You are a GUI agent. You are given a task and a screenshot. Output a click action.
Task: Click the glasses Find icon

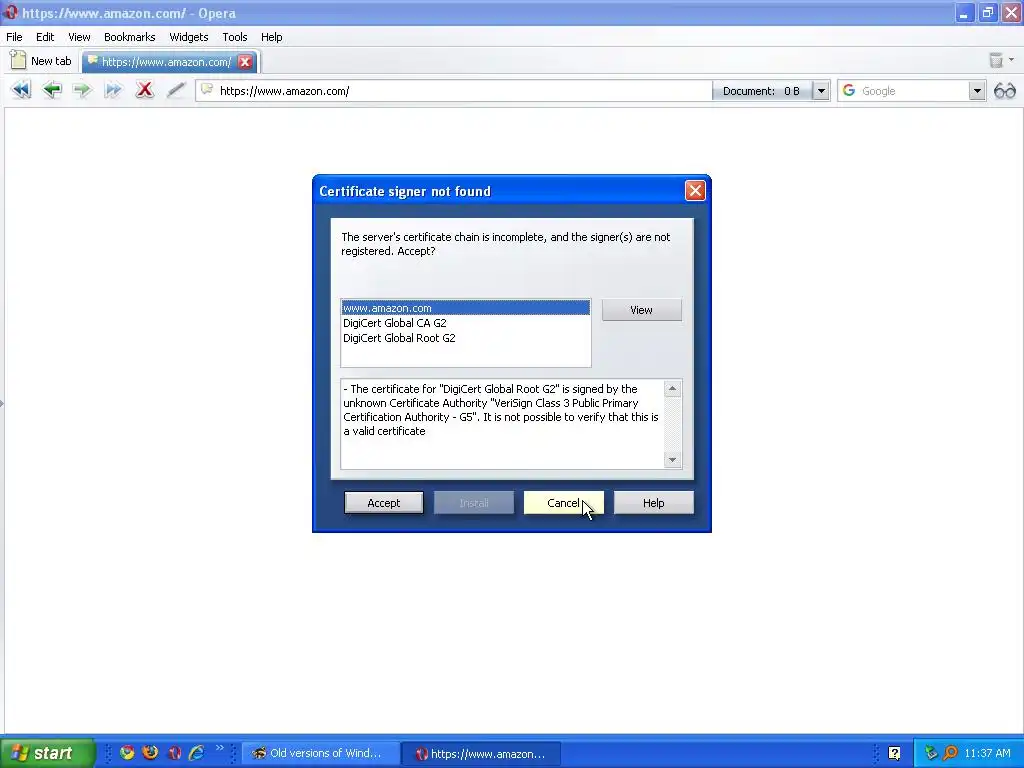(x=1004, y=91)
